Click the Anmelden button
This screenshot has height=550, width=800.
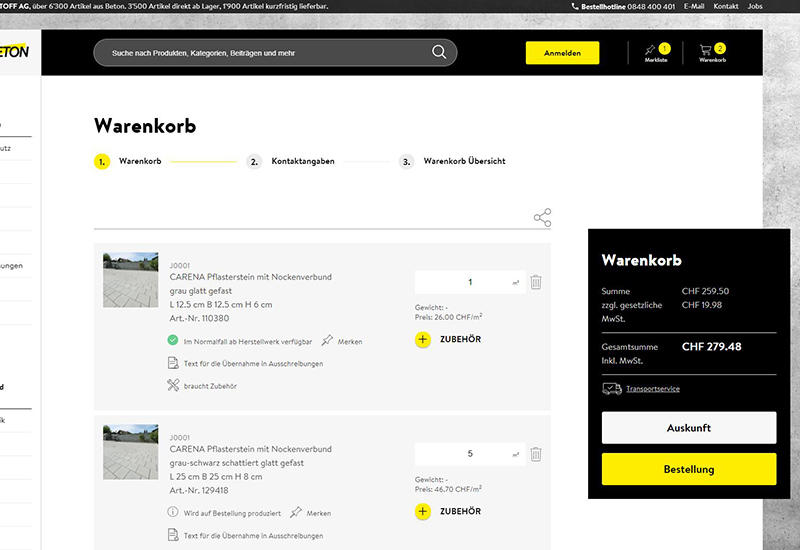[562, 53]
